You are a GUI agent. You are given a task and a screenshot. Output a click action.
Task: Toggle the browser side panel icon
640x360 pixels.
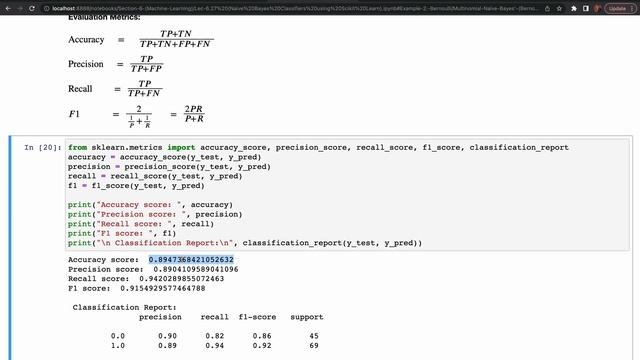click(586, 8)
